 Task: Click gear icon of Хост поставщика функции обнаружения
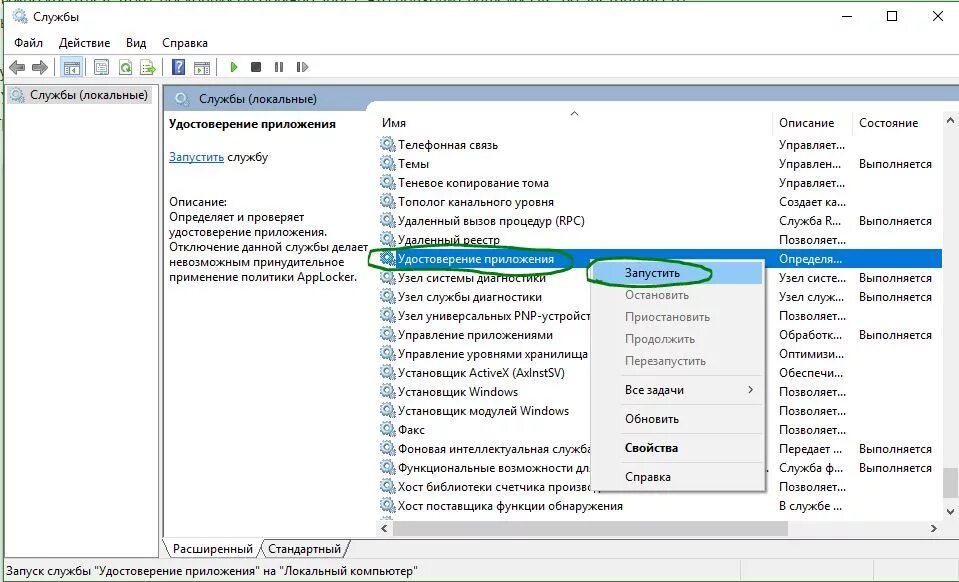387,506
